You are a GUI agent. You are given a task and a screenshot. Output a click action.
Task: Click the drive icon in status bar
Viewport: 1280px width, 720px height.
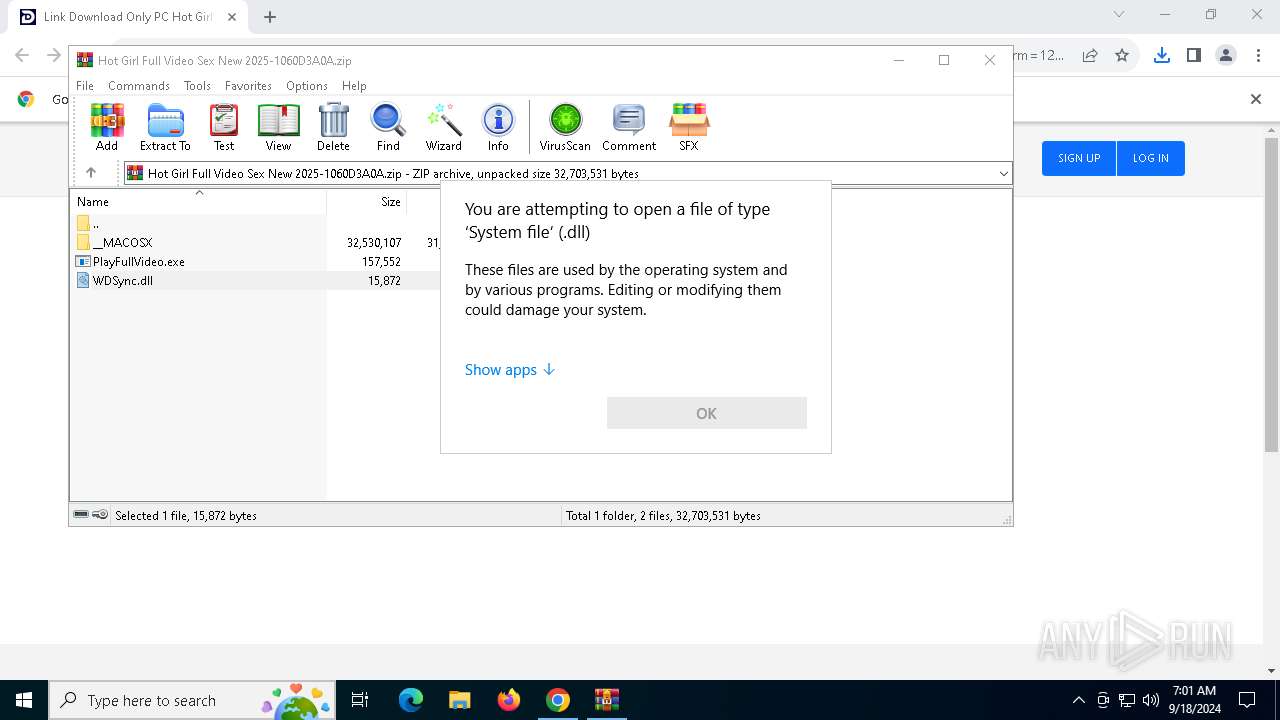click(x=81, y=515)
